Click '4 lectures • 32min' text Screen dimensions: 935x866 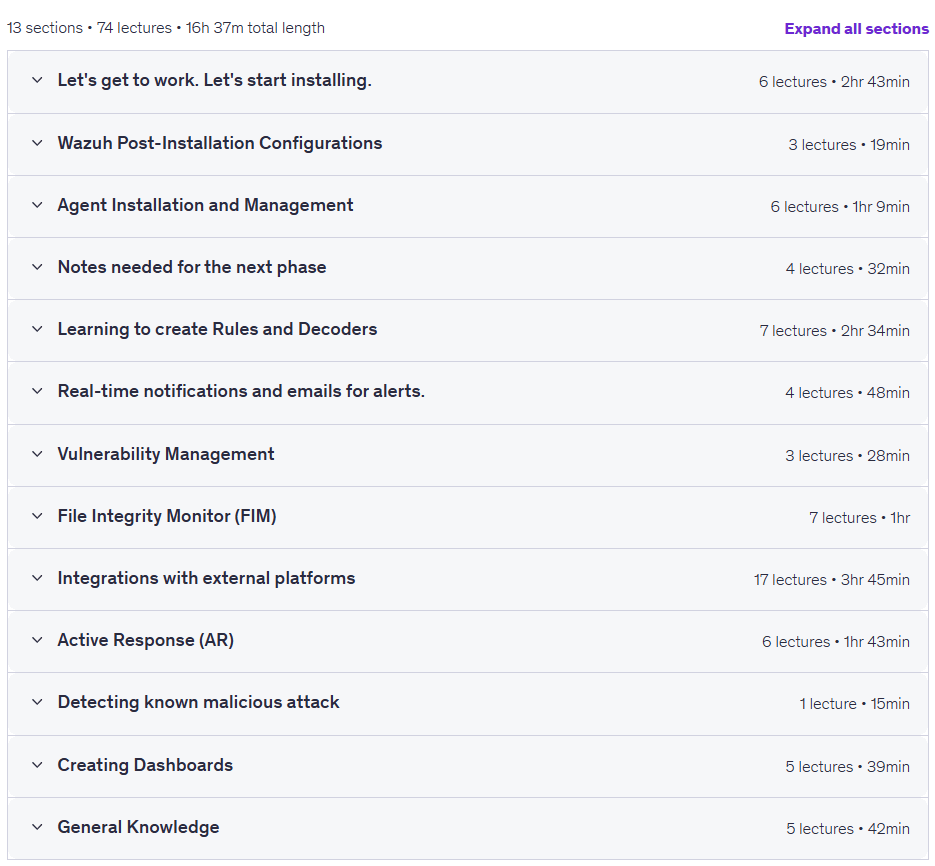pyautogui.click(x=848, y=269)
